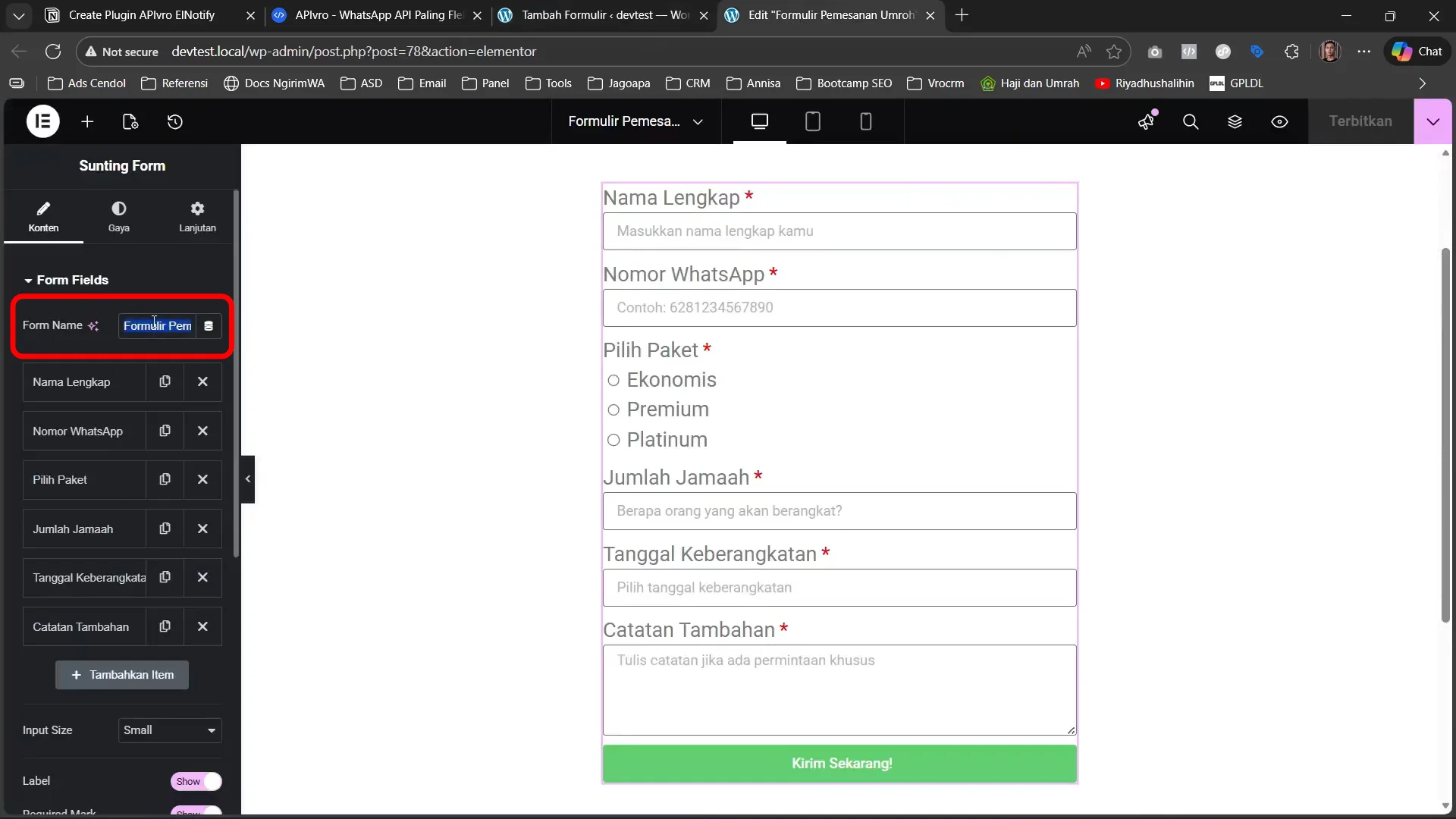
Task: Open the Input Size dropdown
Action: pyautogui.click(x=170, y=730)
